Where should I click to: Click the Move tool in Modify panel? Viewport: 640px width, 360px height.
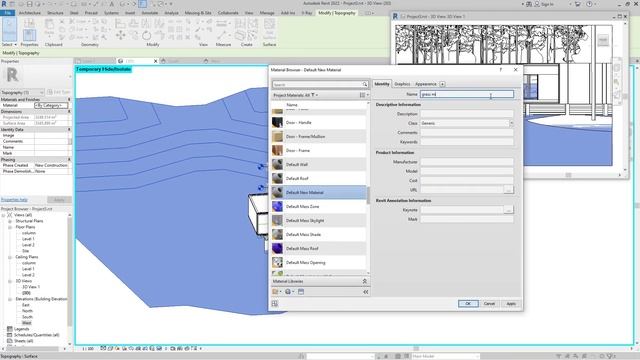point(120,36)
